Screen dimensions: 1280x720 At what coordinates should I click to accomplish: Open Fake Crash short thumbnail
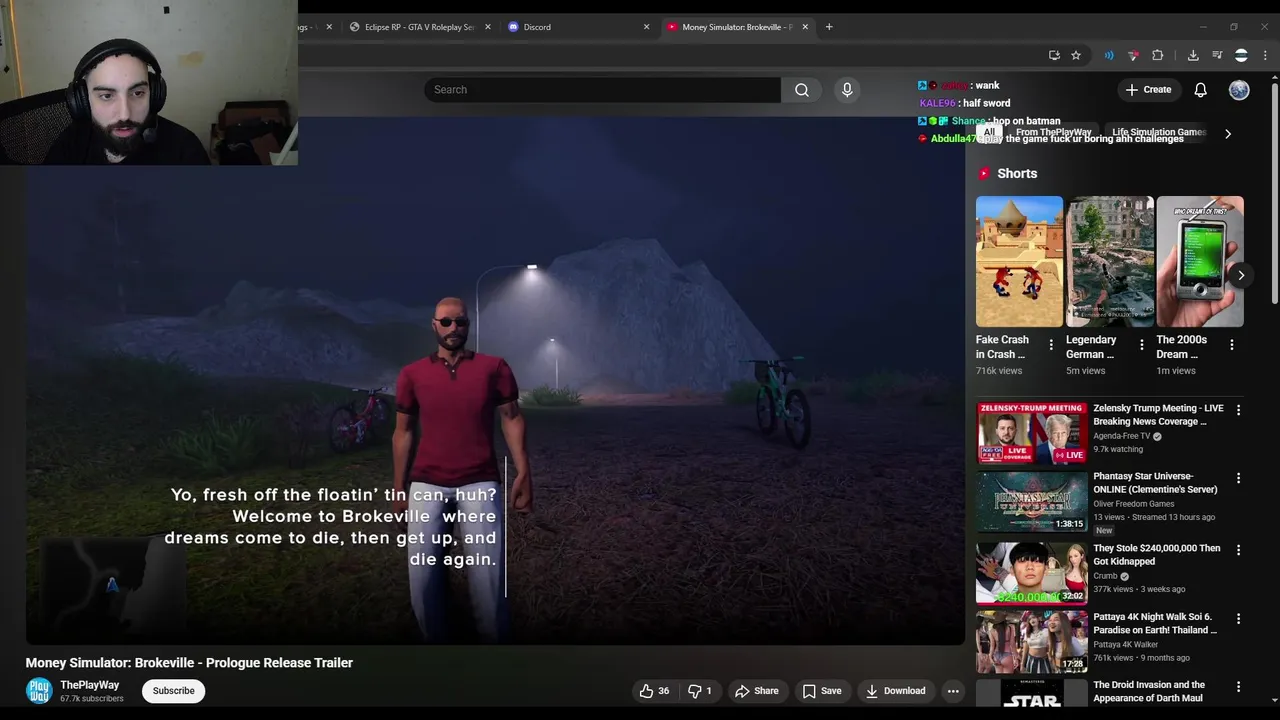pos(1019,262)
